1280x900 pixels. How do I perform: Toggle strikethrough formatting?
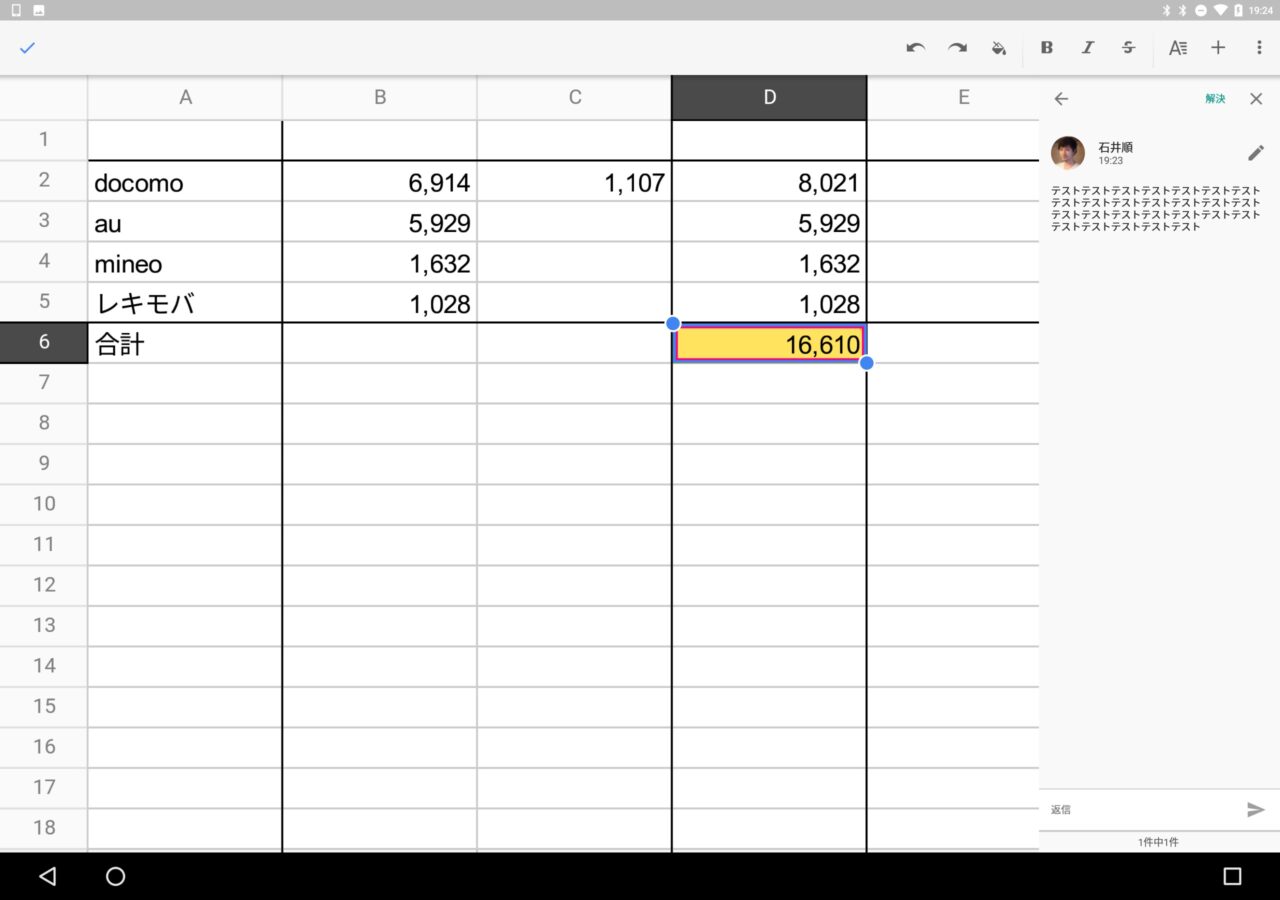tap(1129, 48)
